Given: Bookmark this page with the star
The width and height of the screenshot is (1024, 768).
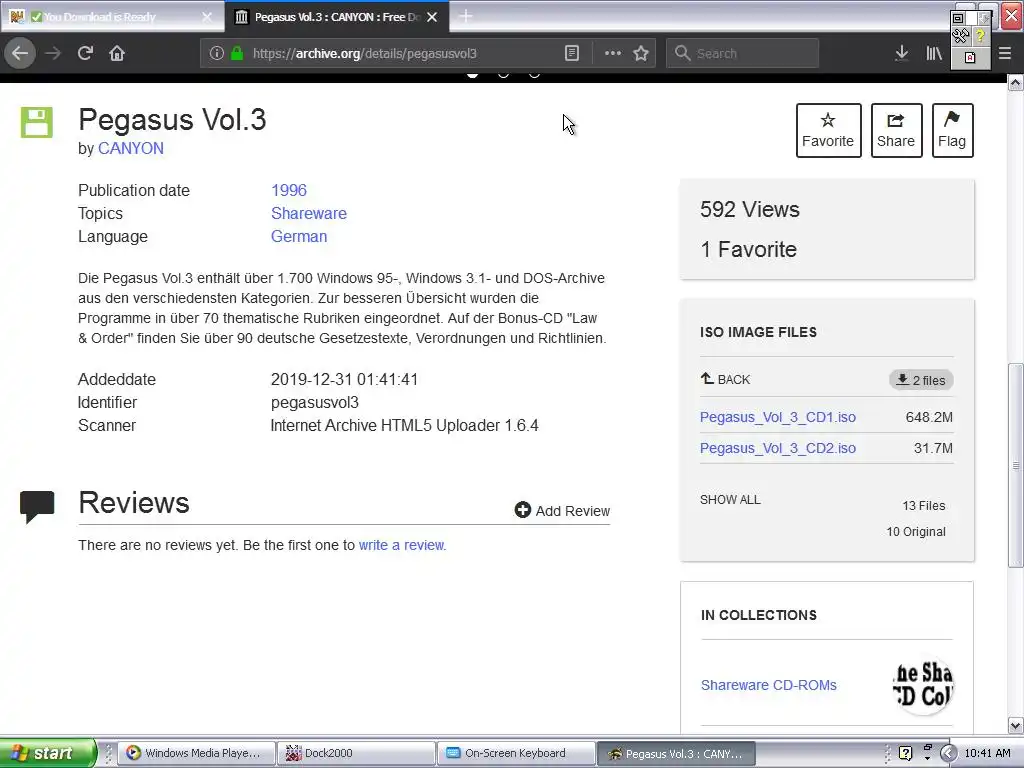Looking at the screenshot, I should pyautogui.click(x=641, y=53).
